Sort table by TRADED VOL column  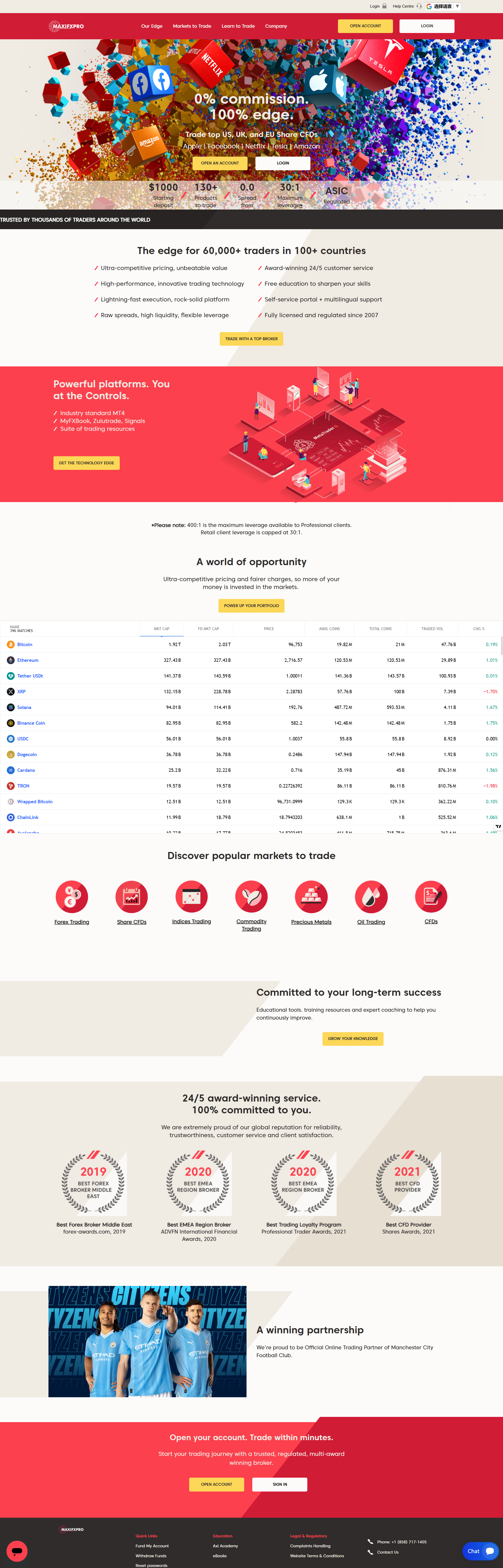[432, 629]
